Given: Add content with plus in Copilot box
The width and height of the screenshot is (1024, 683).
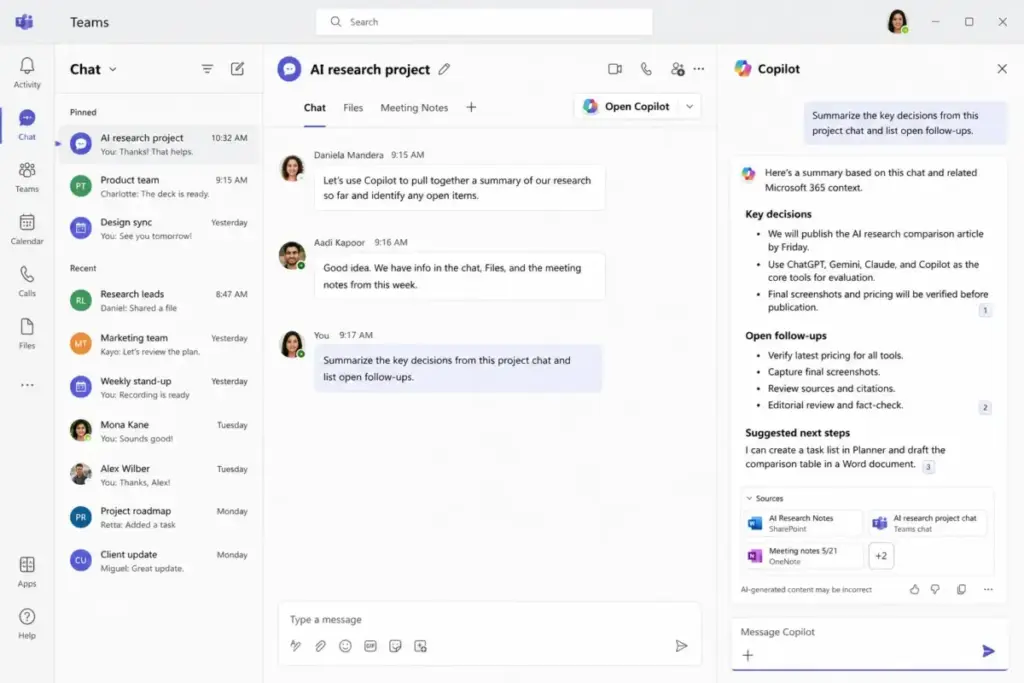Looking at the screenshot, I should tap(748, 655).
